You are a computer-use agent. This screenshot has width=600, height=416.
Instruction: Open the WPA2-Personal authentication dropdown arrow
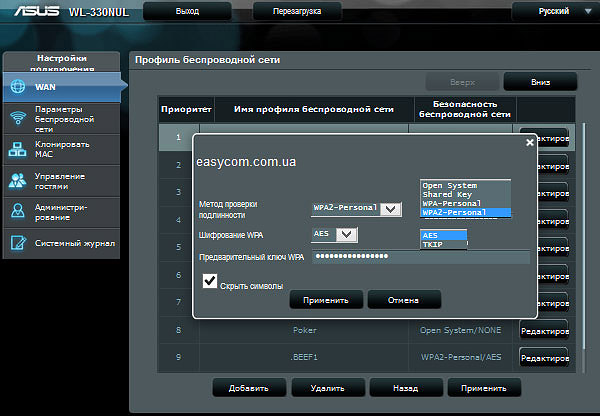point(391,209)
